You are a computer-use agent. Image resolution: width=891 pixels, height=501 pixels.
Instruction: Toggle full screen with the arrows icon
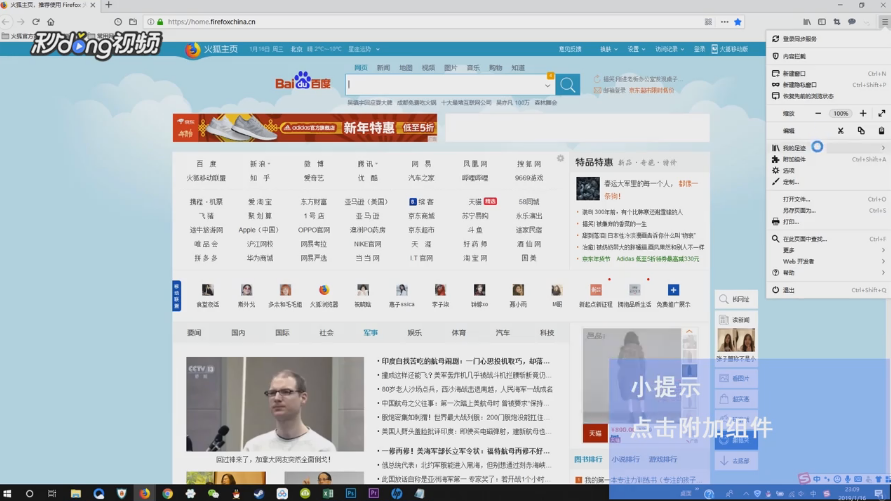tap(881, 113)
